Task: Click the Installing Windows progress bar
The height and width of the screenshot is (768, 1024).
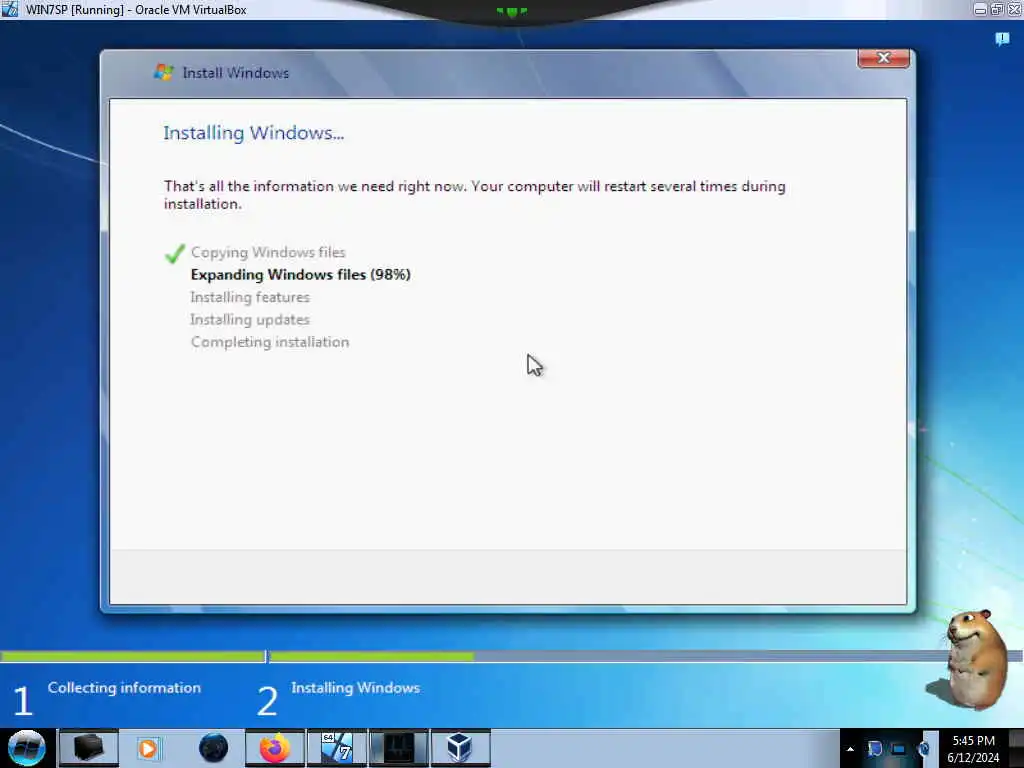Action: tap(647, 656)
